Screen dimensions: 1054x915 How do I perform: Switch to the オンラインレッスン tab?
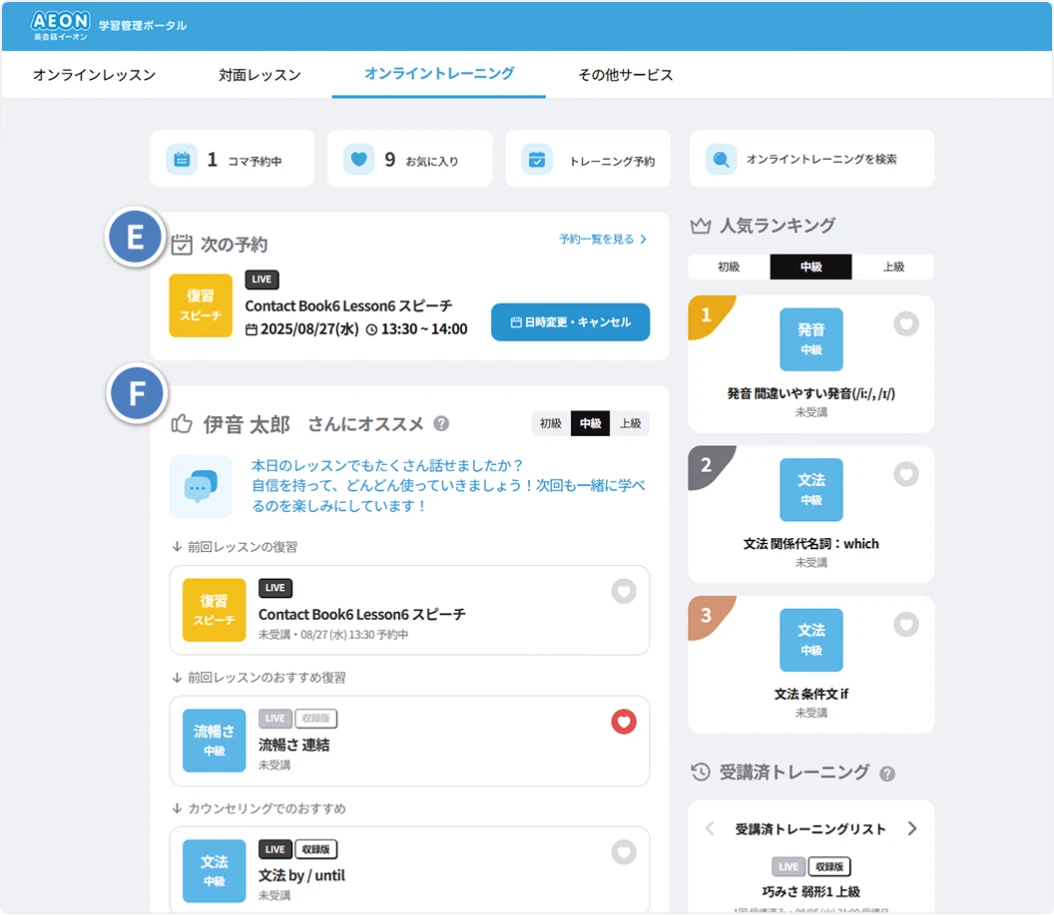(x=94, y=75)
